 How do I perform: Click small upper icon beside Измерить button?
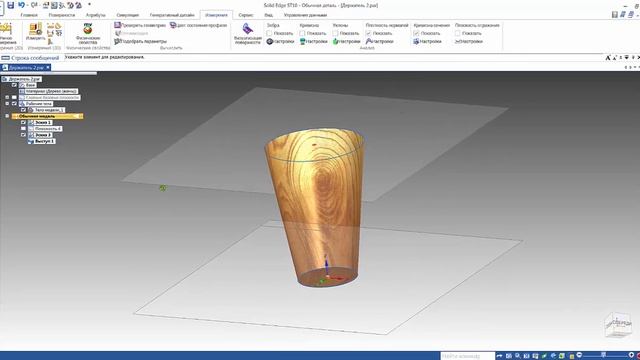(x=51, y=26)
